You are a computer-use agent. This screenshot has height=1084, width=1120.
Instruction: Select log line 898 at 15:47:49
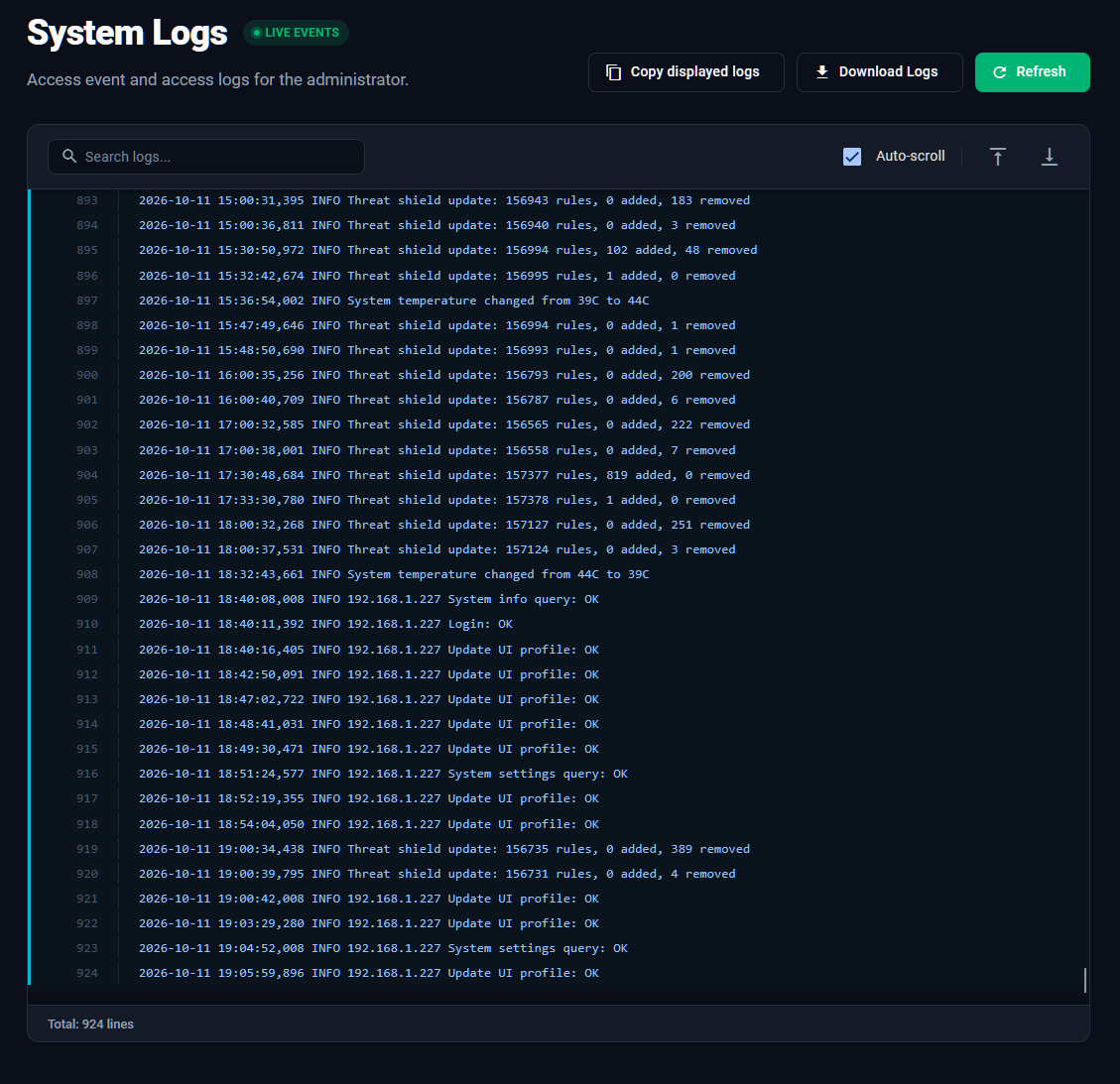[559, 325]
